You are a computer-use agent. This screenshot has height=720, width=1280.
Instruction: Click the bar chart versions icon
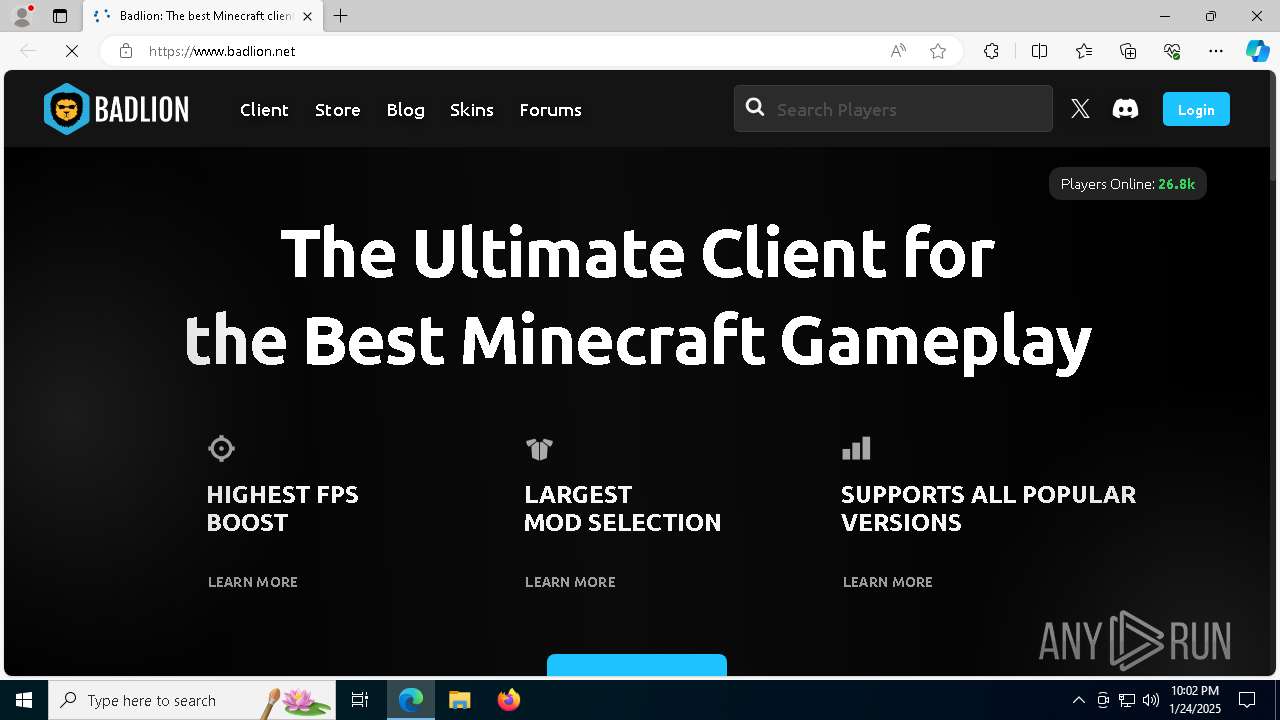(856, 448)
